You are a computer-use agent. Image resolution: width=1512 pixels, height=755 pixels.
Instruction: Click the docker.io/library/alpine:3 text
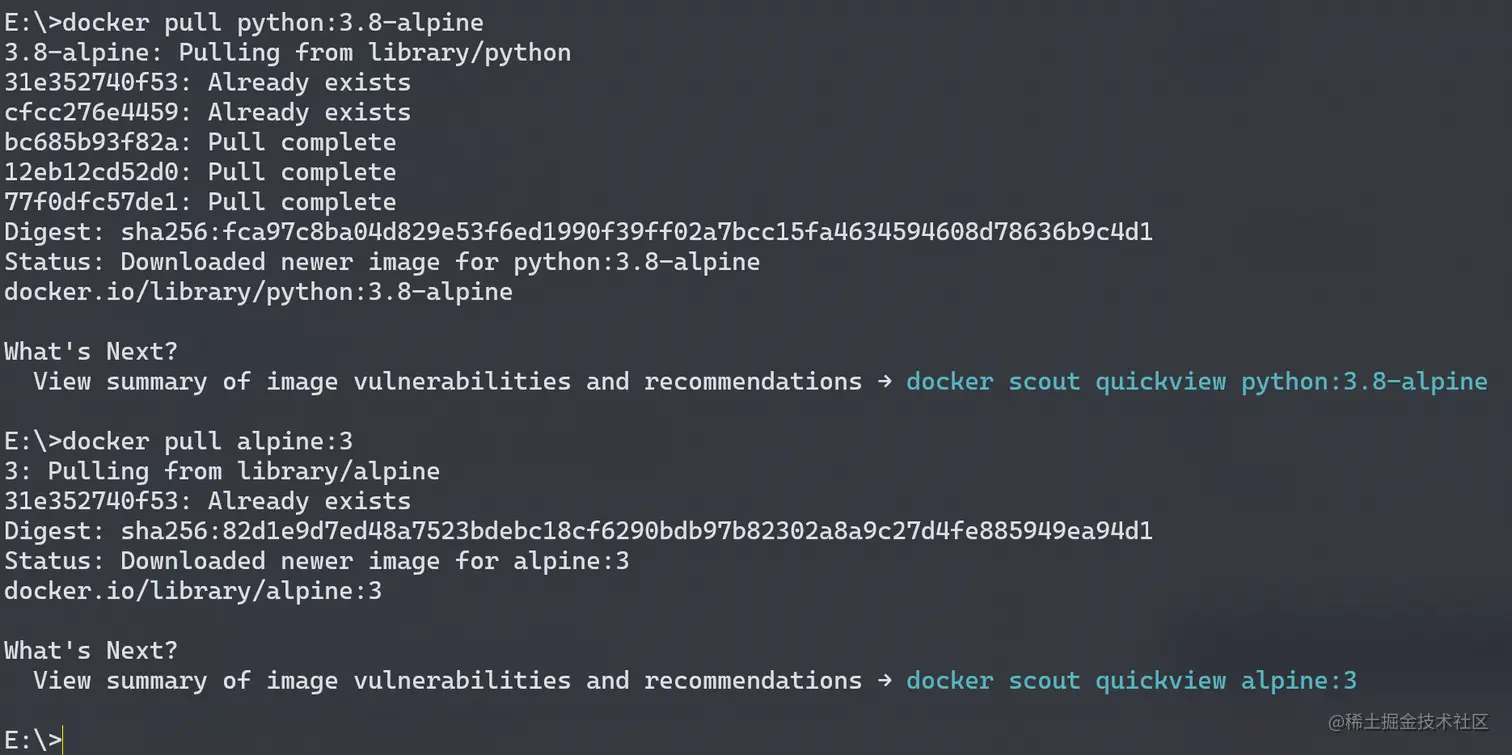point(192,591)
